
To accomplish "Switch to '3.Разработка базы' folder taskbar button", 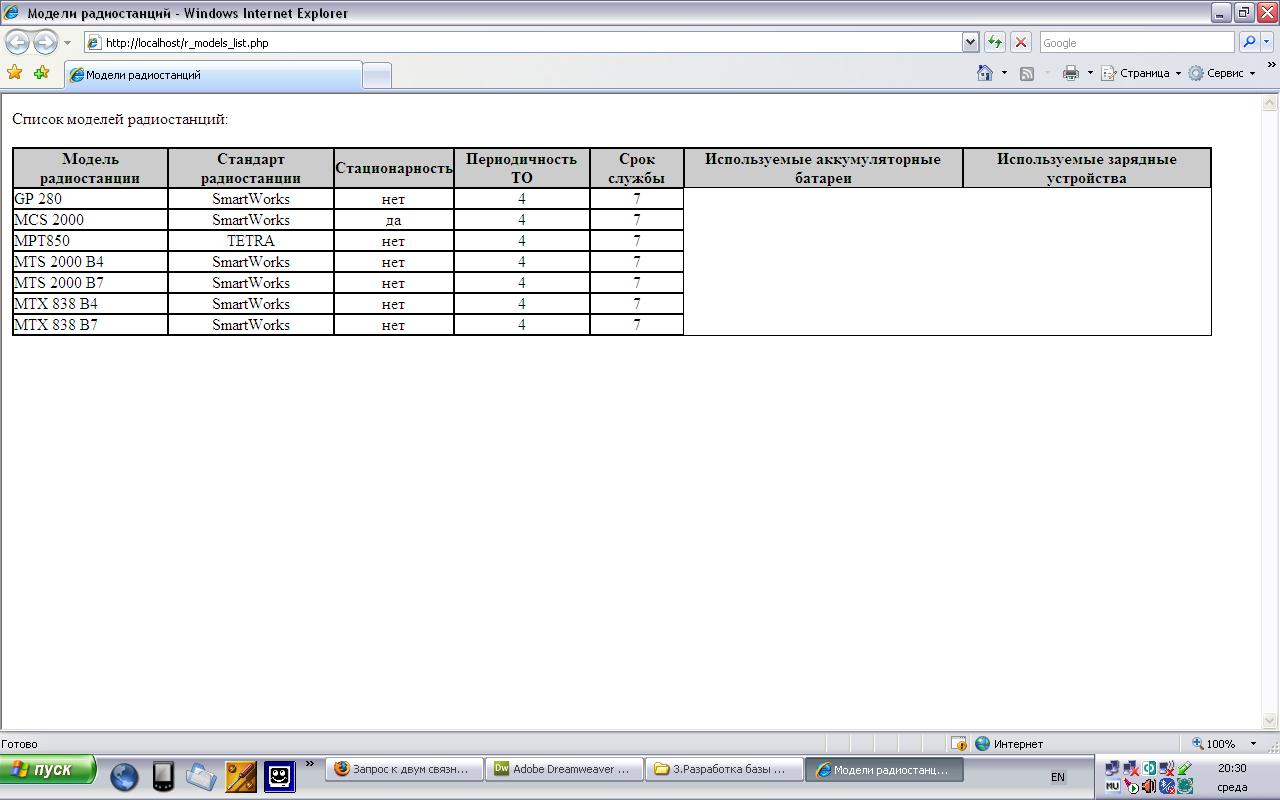I will [724, 770].
